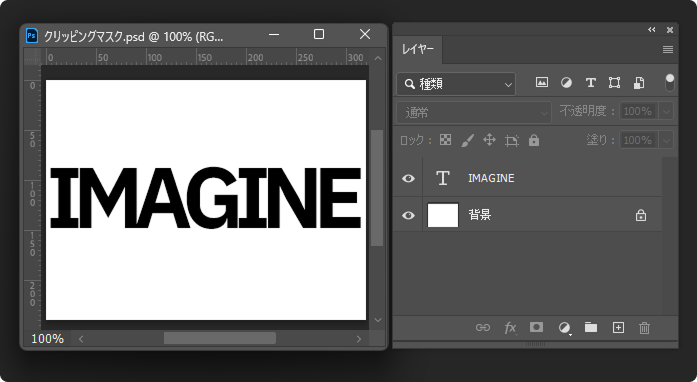
Task: Click the ruler origin corner box
Action: (32, 57)
